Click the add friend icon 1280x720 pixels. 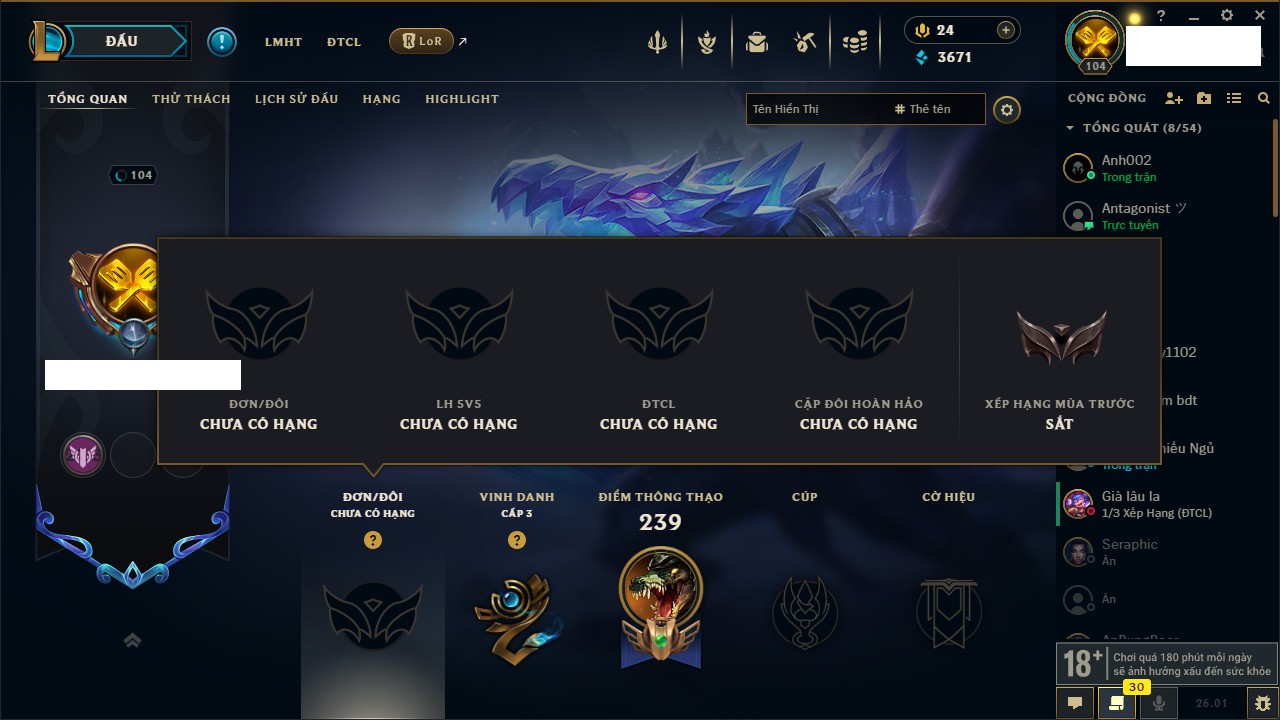(1174, 98)
